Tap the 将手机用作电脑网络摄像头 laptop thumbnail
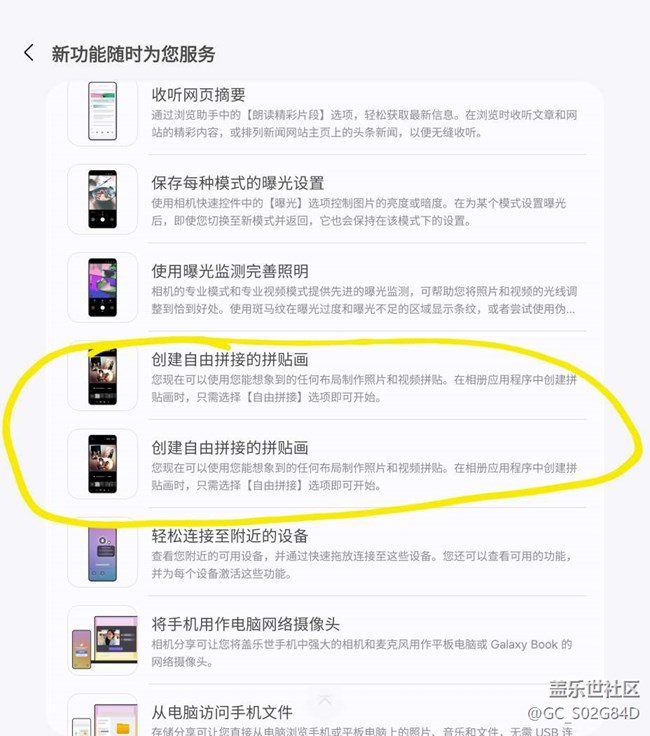The width and height of the screenshot is (650, 736). [x=102, y=641]
